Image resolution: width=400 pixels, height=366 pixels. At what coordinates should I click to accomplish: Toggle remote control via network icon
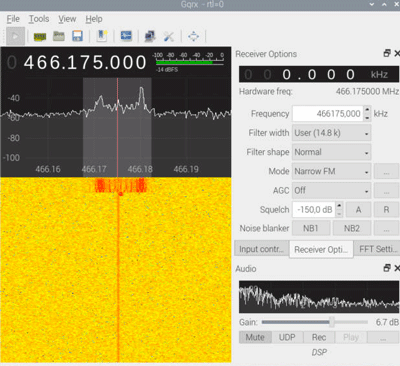point(150,36)
